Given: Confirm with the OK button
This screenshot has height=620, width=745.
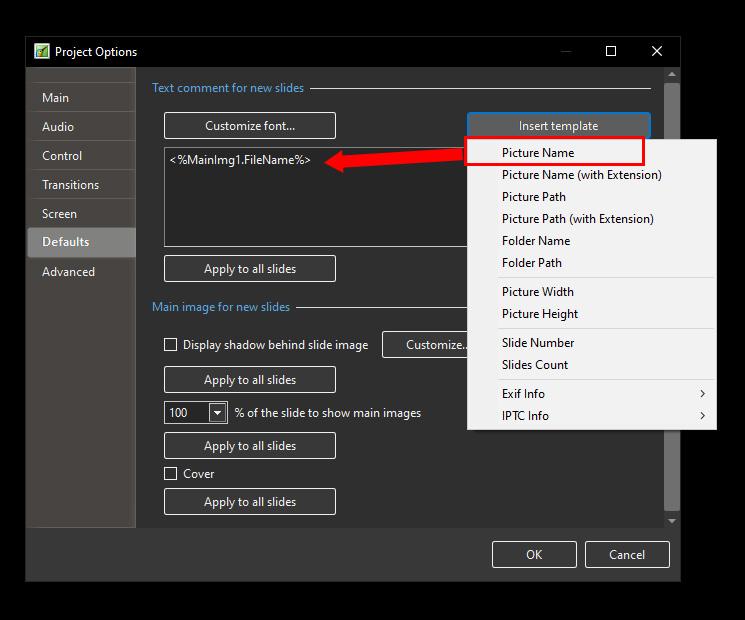Looking at the screenshot, I should click(x=534, y=555).
